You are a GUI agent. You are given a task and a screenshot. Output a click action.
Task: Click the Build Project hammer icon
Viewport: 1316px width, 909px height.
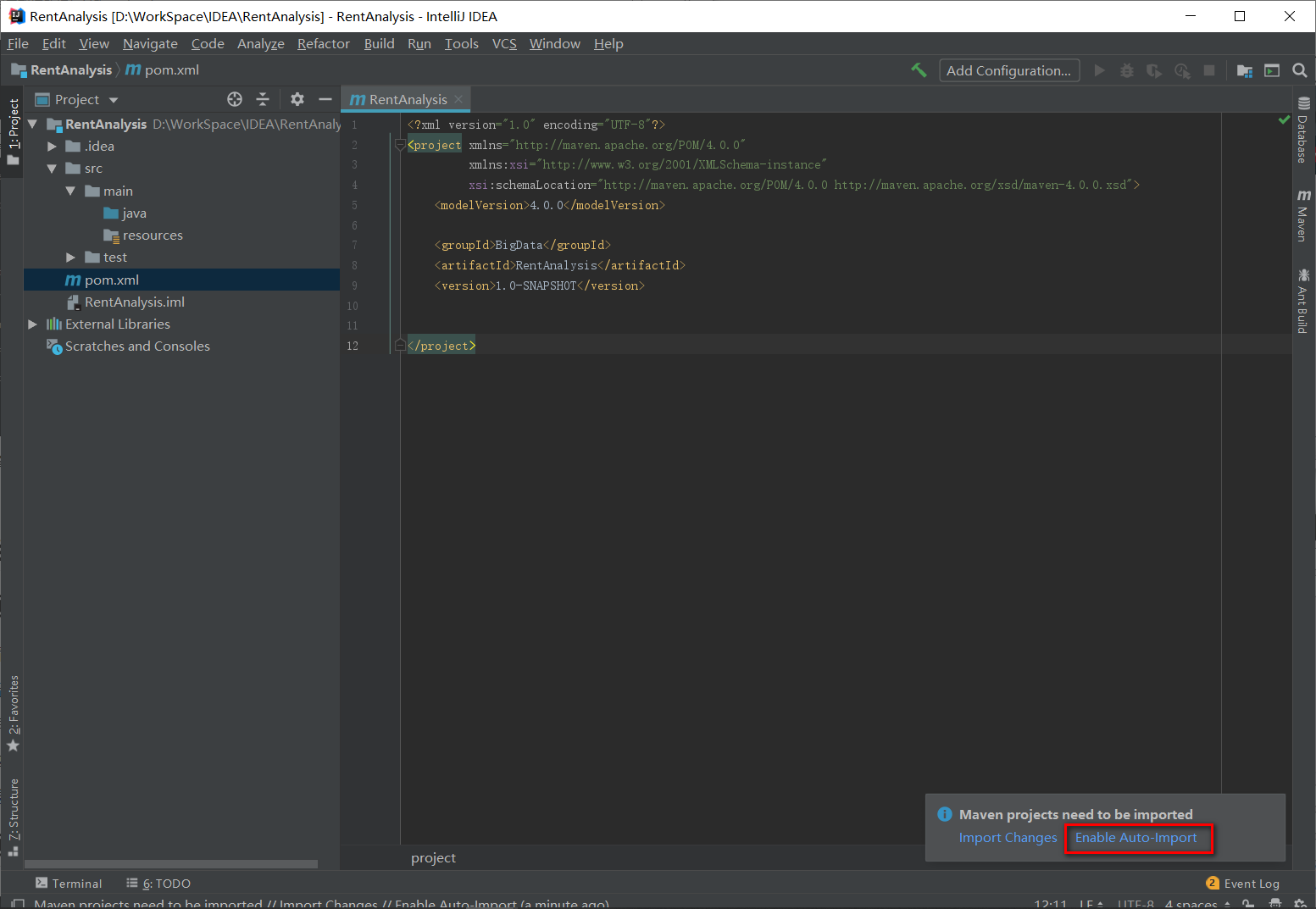pyautogui.click(x=919, y=70)
